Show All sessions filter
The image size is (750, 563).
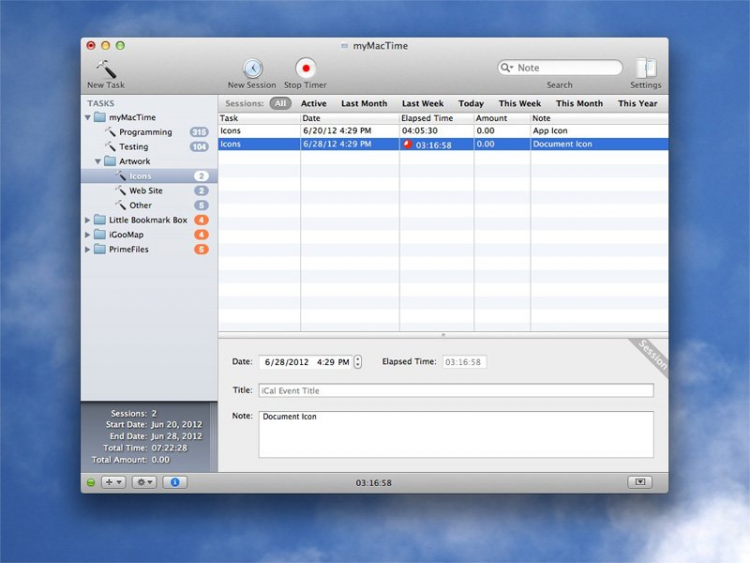280,103
